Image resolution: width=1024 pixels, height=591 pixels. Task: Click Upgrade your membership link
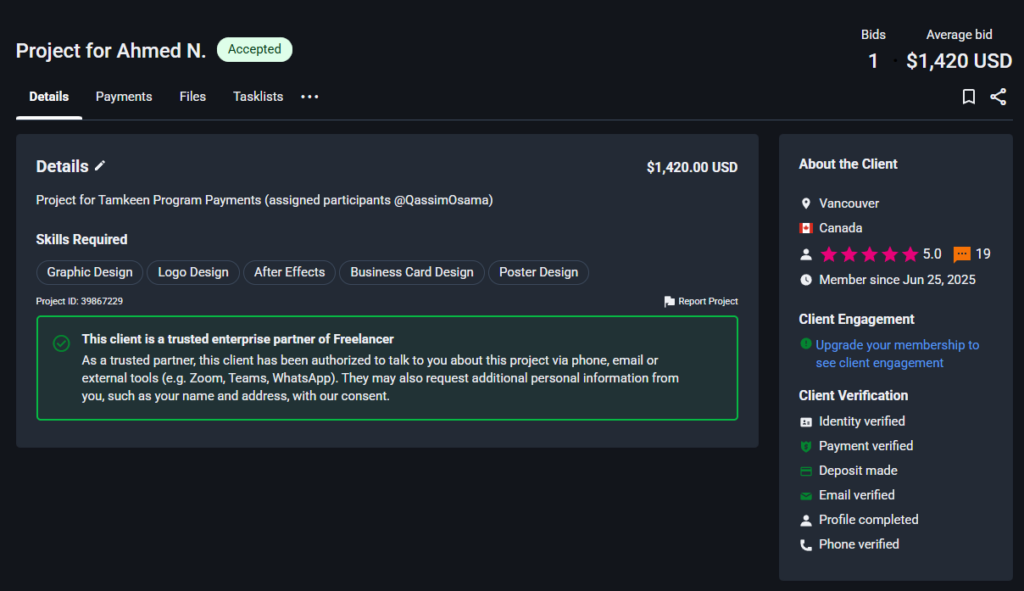pos(896,345)
